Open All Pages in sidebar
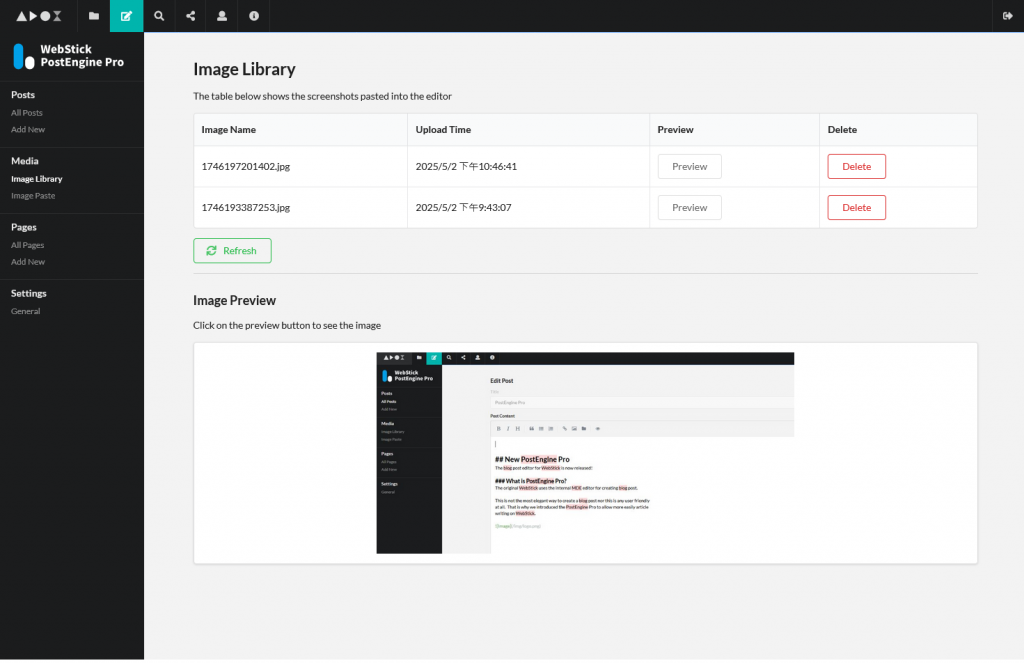 pos(27,245)
